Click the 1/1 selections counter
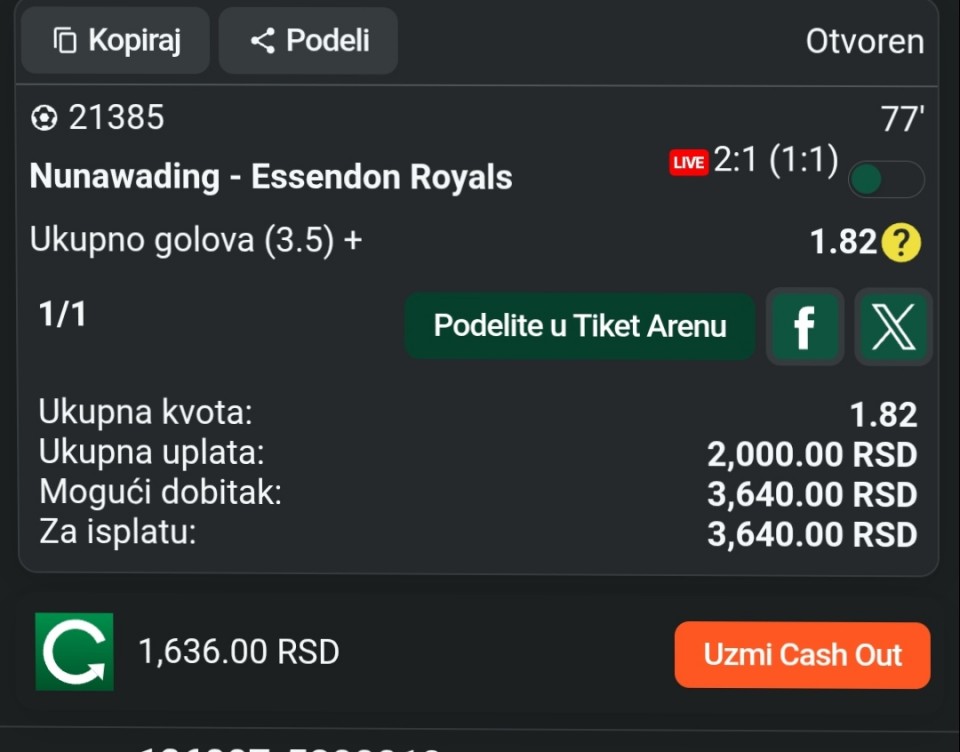Viewport: 960px width, 752px height. [62, 315]
